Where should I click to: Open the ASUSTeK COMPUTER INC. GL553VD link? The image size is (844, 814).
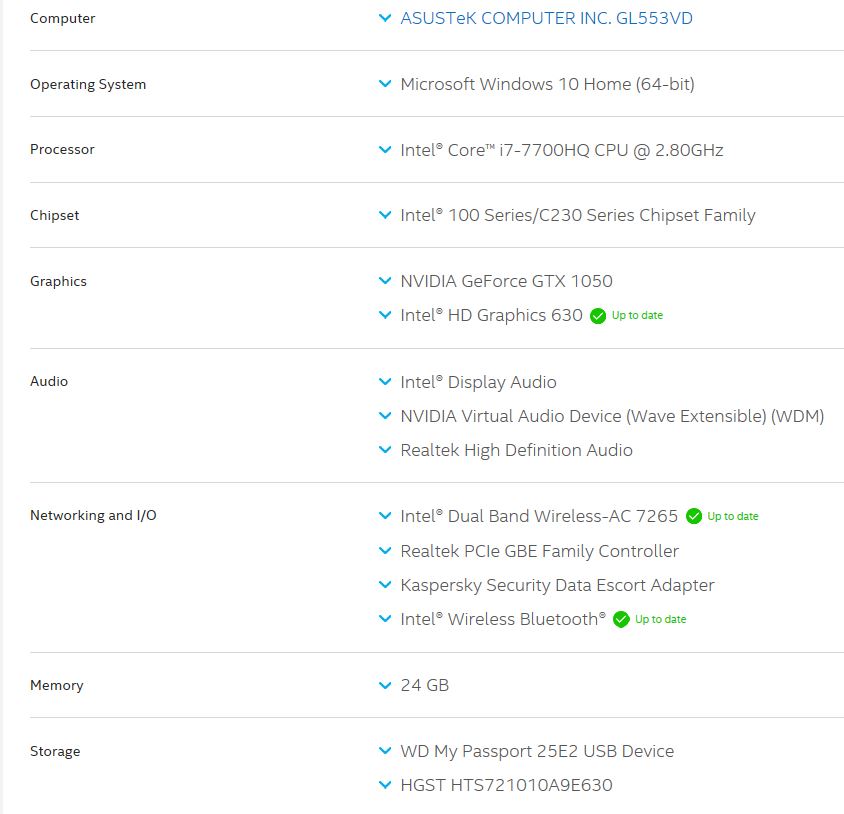546,18
